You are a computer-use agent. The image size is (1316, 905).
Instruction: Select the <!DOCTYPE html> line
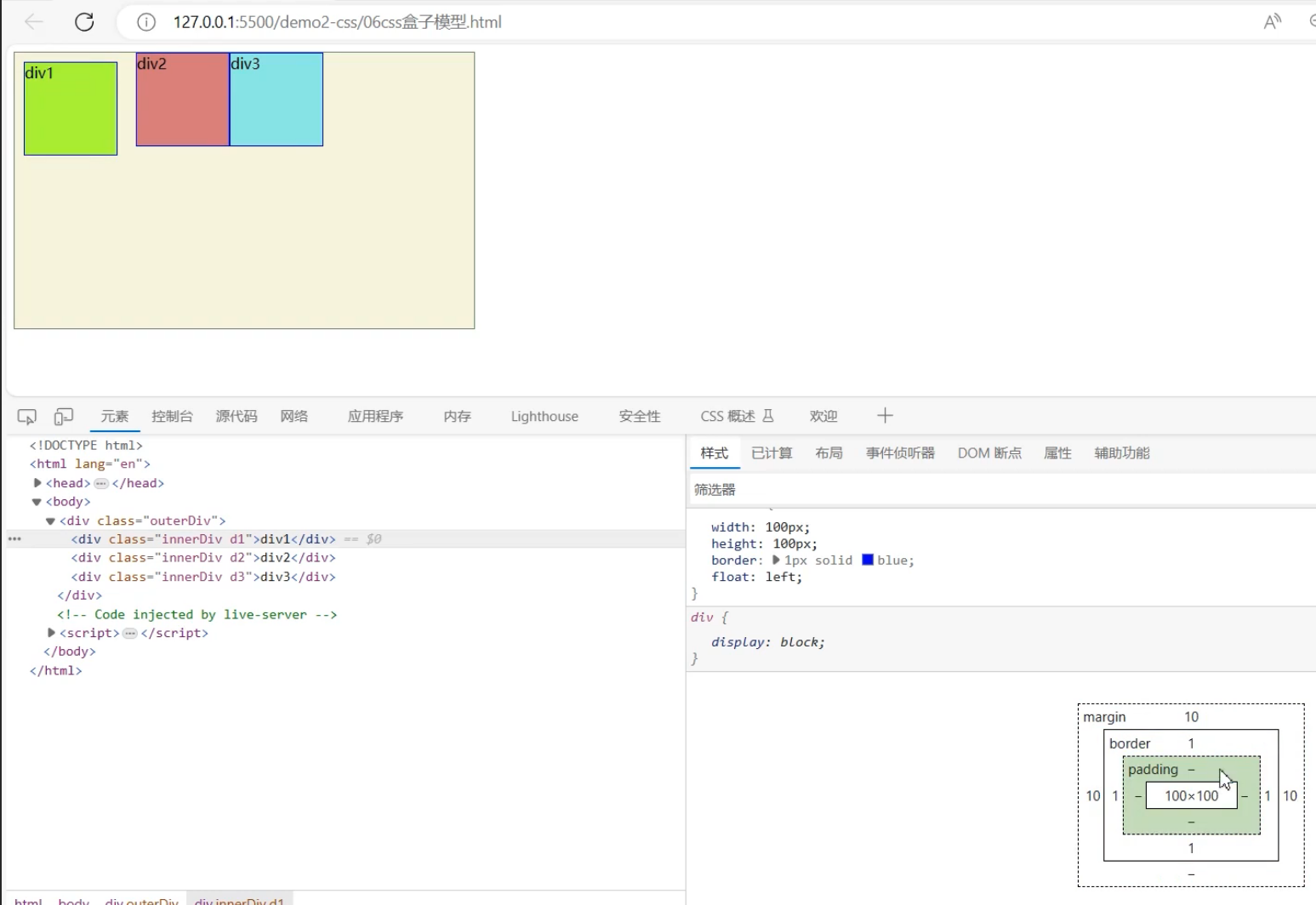coord(86,446)
